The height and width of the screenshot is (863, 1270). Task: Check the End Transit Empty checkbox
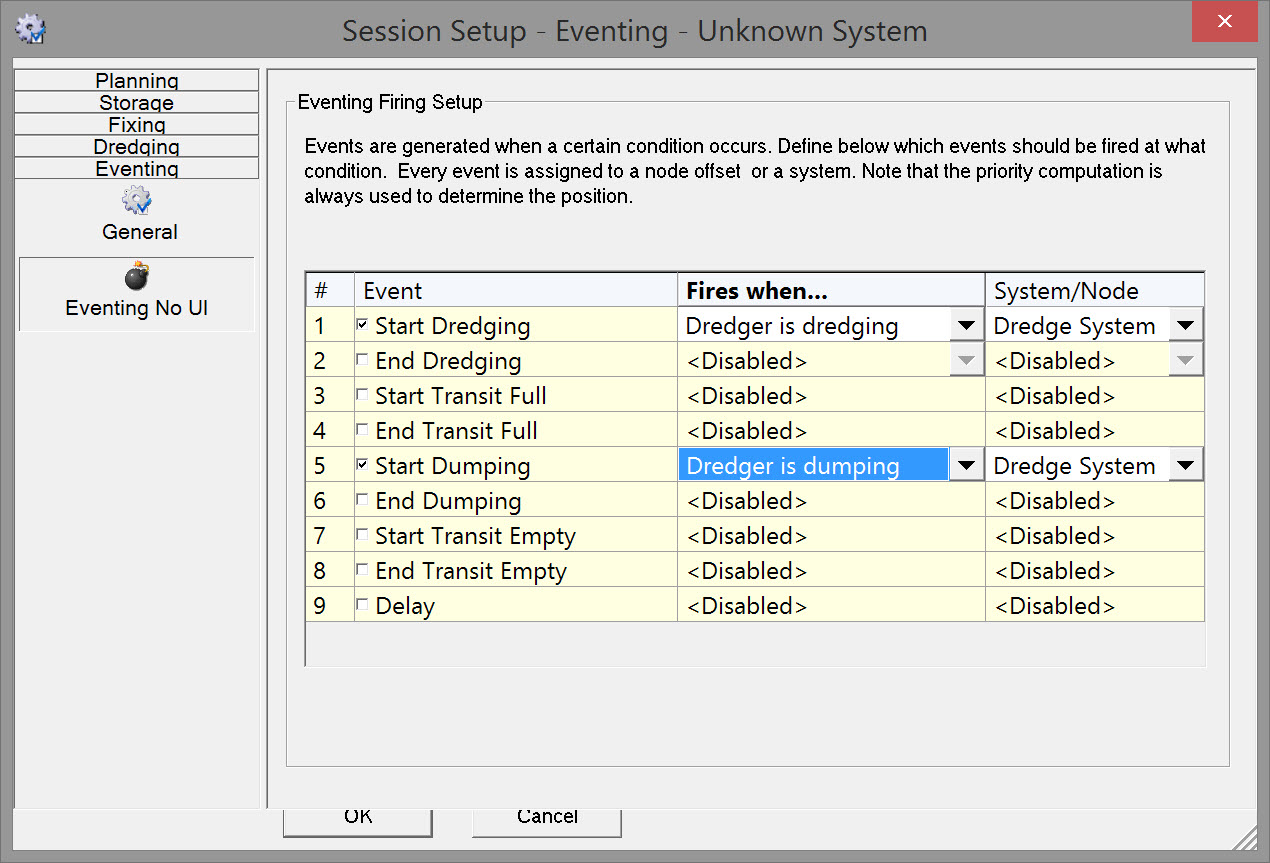tap(362, 569)
